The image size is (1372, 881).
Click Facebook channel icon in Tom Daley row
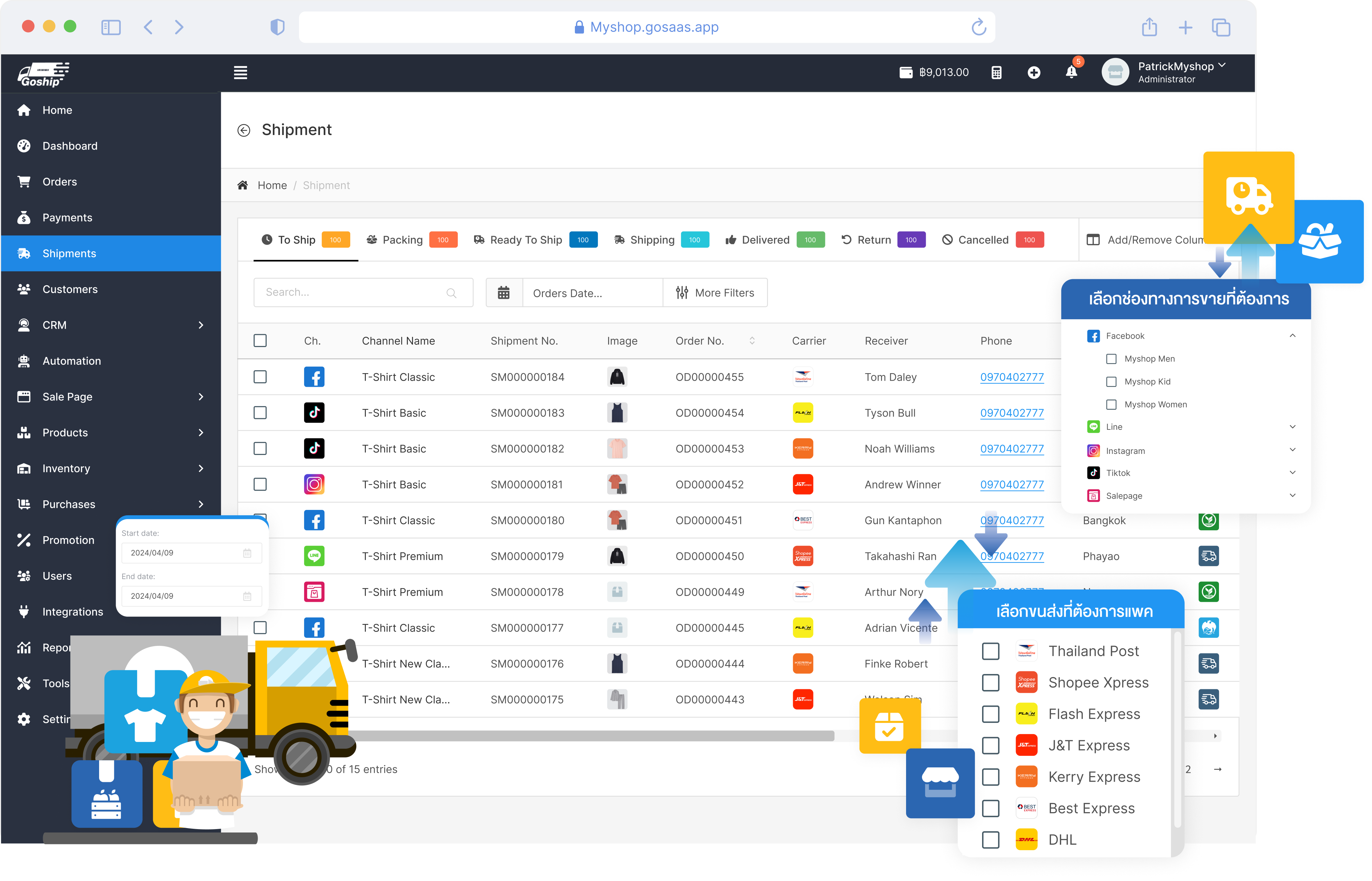(314, 377)
